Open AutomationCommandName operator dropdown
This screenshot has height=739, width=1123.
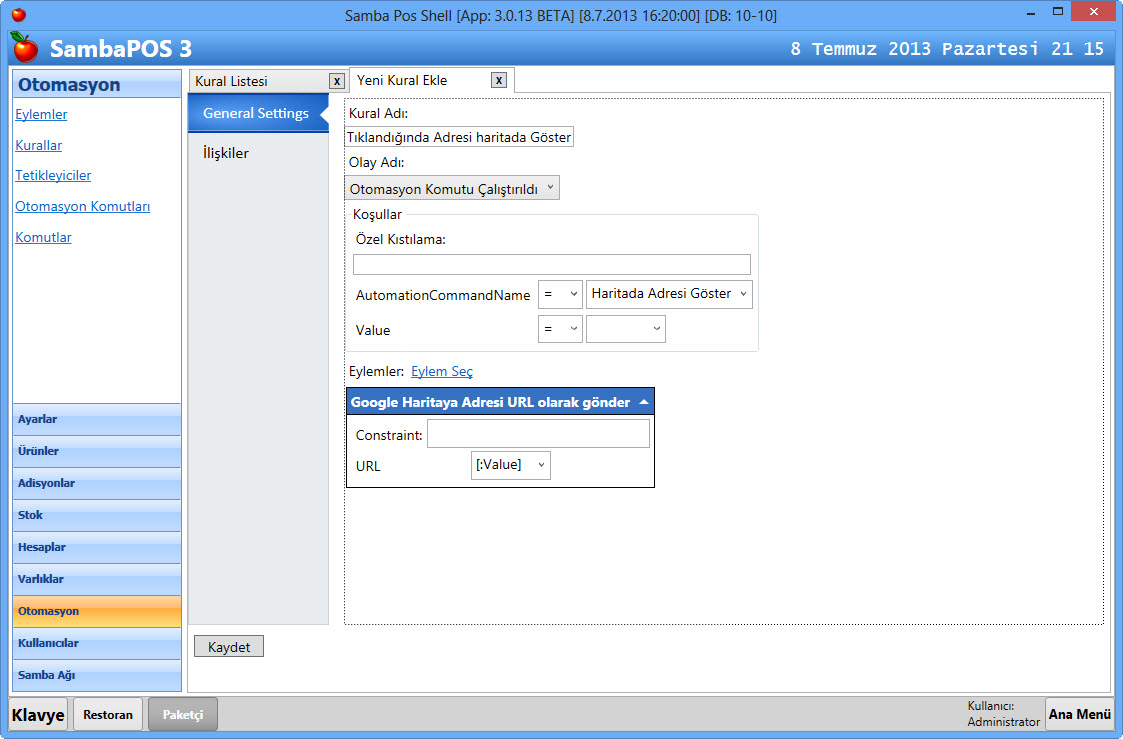[x=560, y=294]
